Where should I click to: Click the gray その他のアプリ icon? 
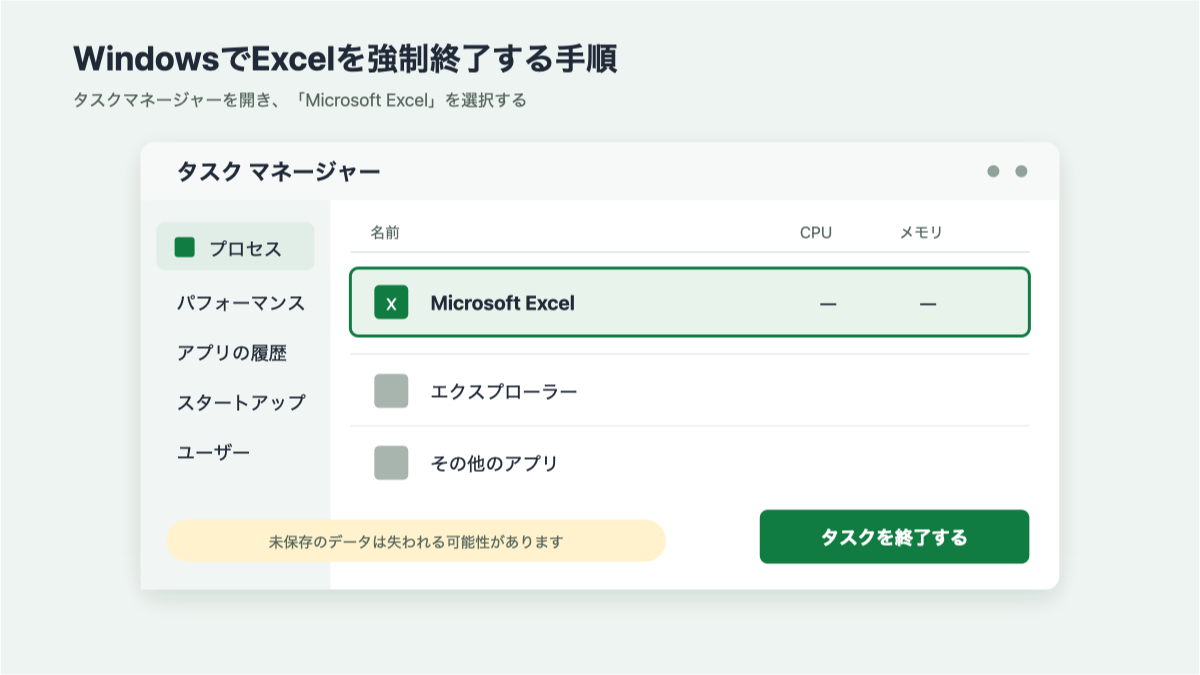tap(391, 463)
